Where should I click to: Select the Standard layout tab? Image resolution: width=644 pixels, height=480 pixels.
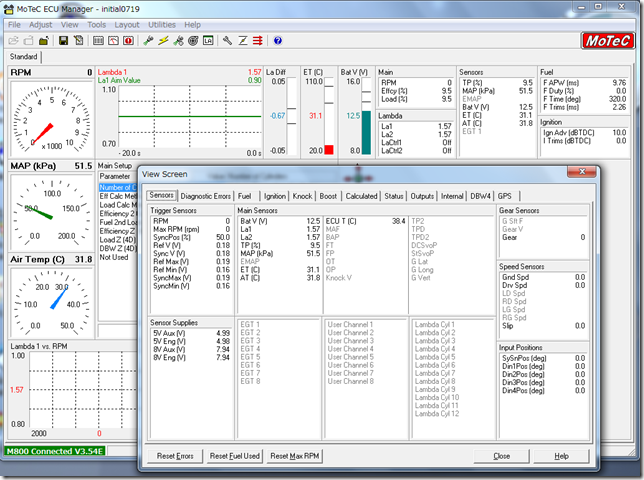[x=23, y=57]
